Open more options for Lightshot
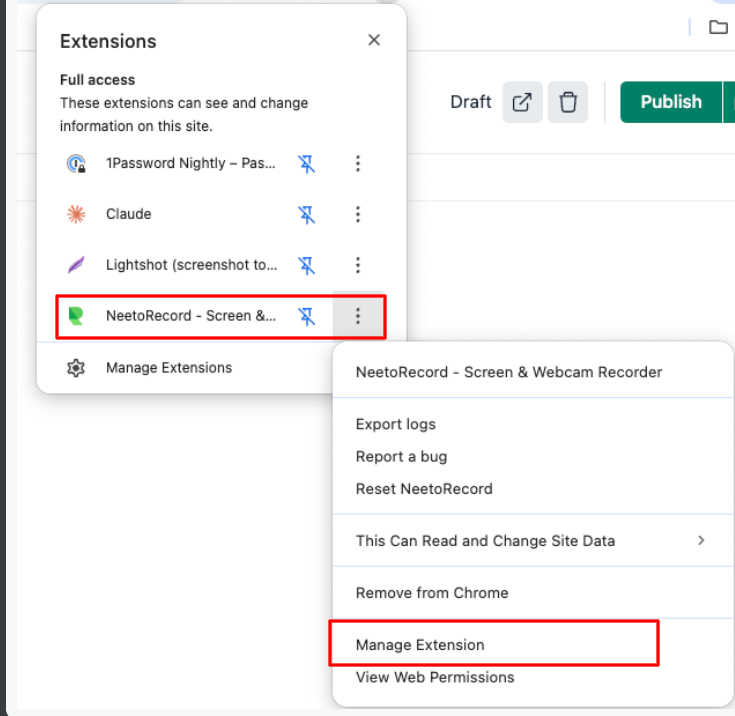 [x=358, y=265]
